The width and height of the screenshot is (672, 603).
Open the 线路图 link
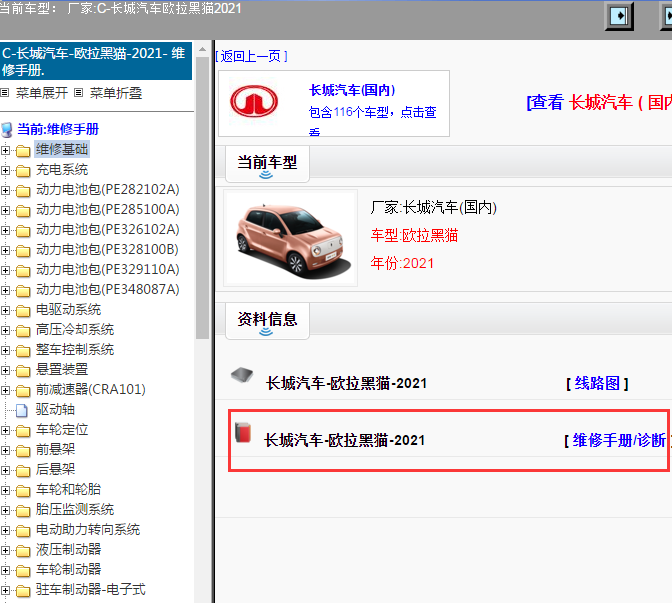tap(597, 383)
